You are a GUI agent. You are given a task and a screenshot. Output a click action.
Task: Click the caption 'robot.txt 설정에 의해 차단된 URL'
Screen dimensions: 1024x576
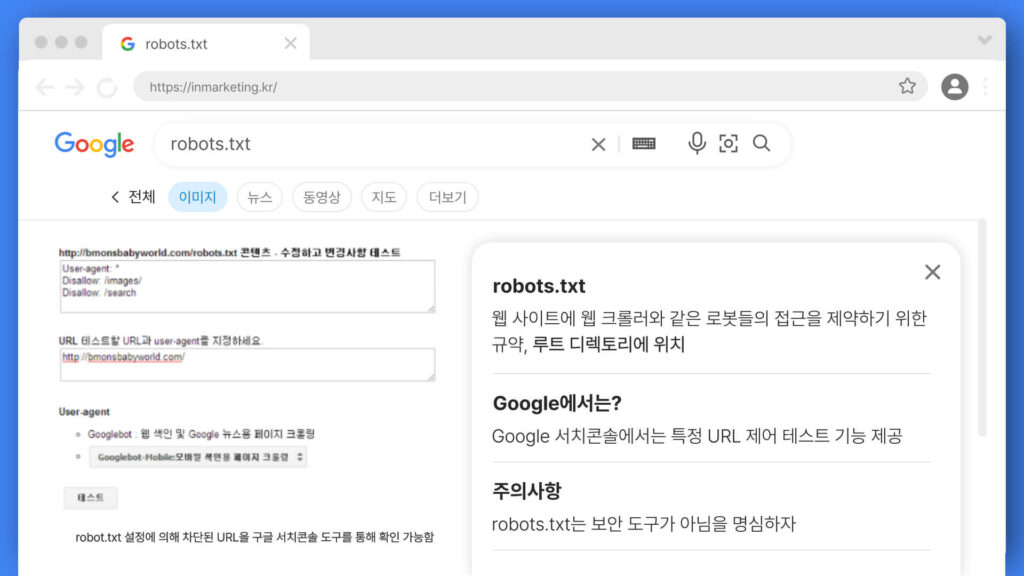[x=254, y=537]
